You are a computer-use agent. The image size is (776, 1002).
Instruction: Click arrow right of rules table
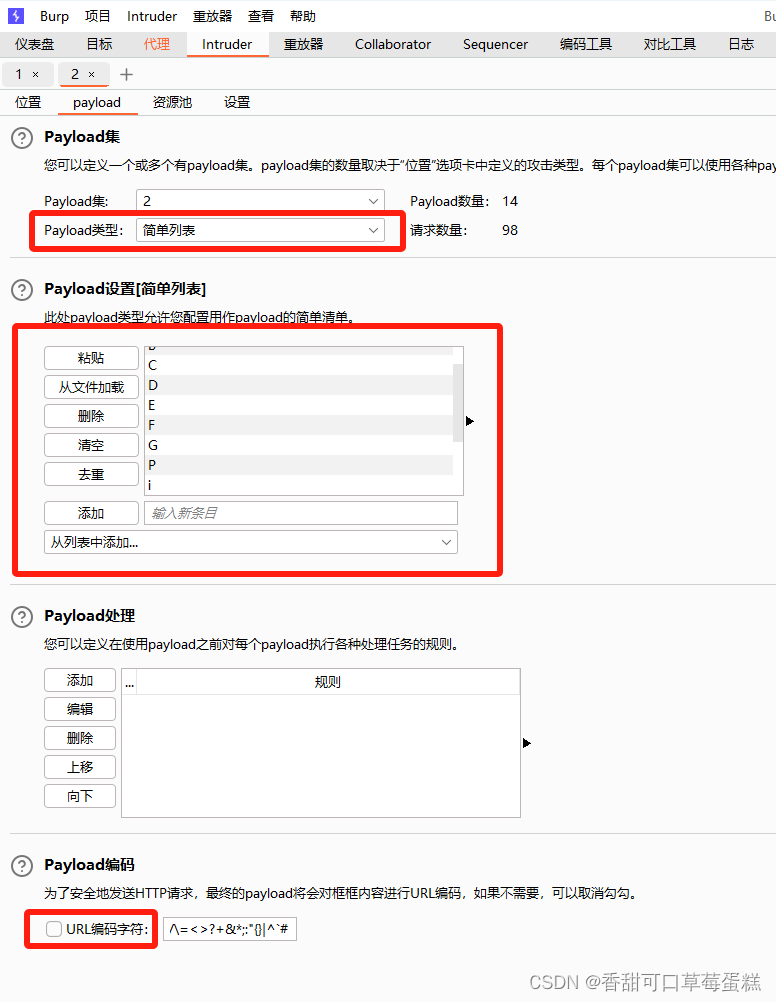pos(527,743)
